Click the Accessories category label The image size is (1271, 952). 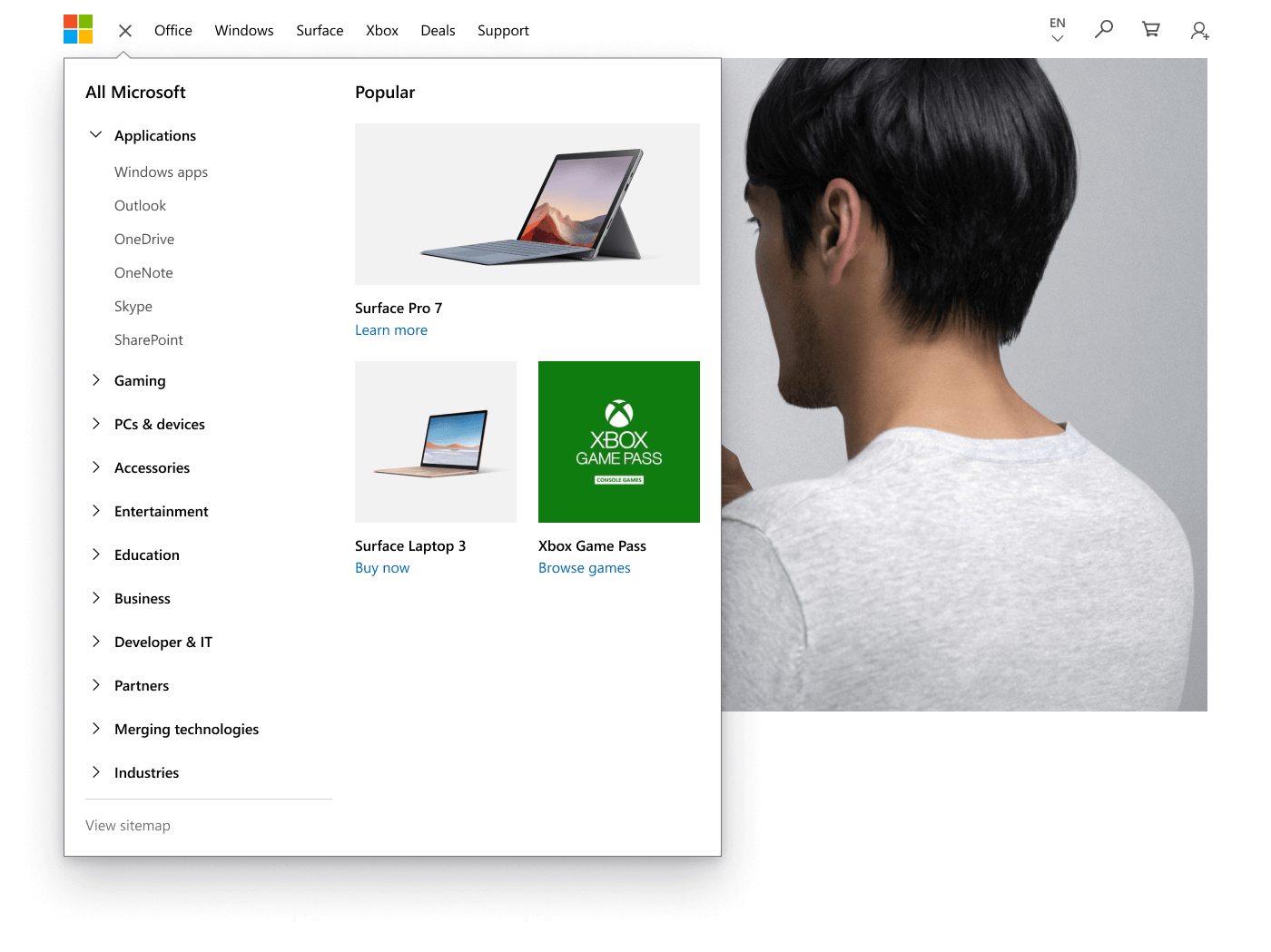153,467
